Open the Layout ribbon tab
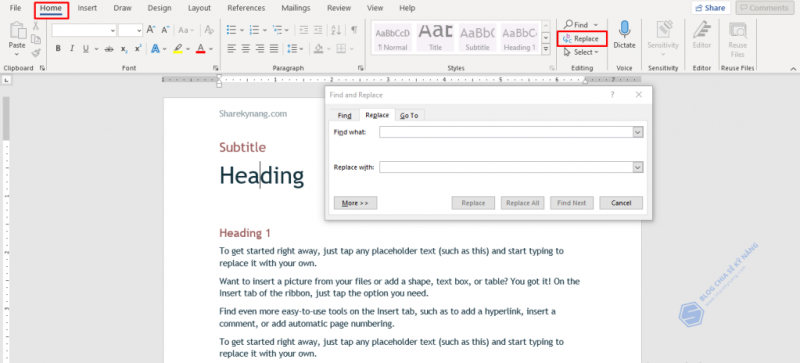Image resolution: width=800 pixels, height=363 pixels. tap(199, 8)
